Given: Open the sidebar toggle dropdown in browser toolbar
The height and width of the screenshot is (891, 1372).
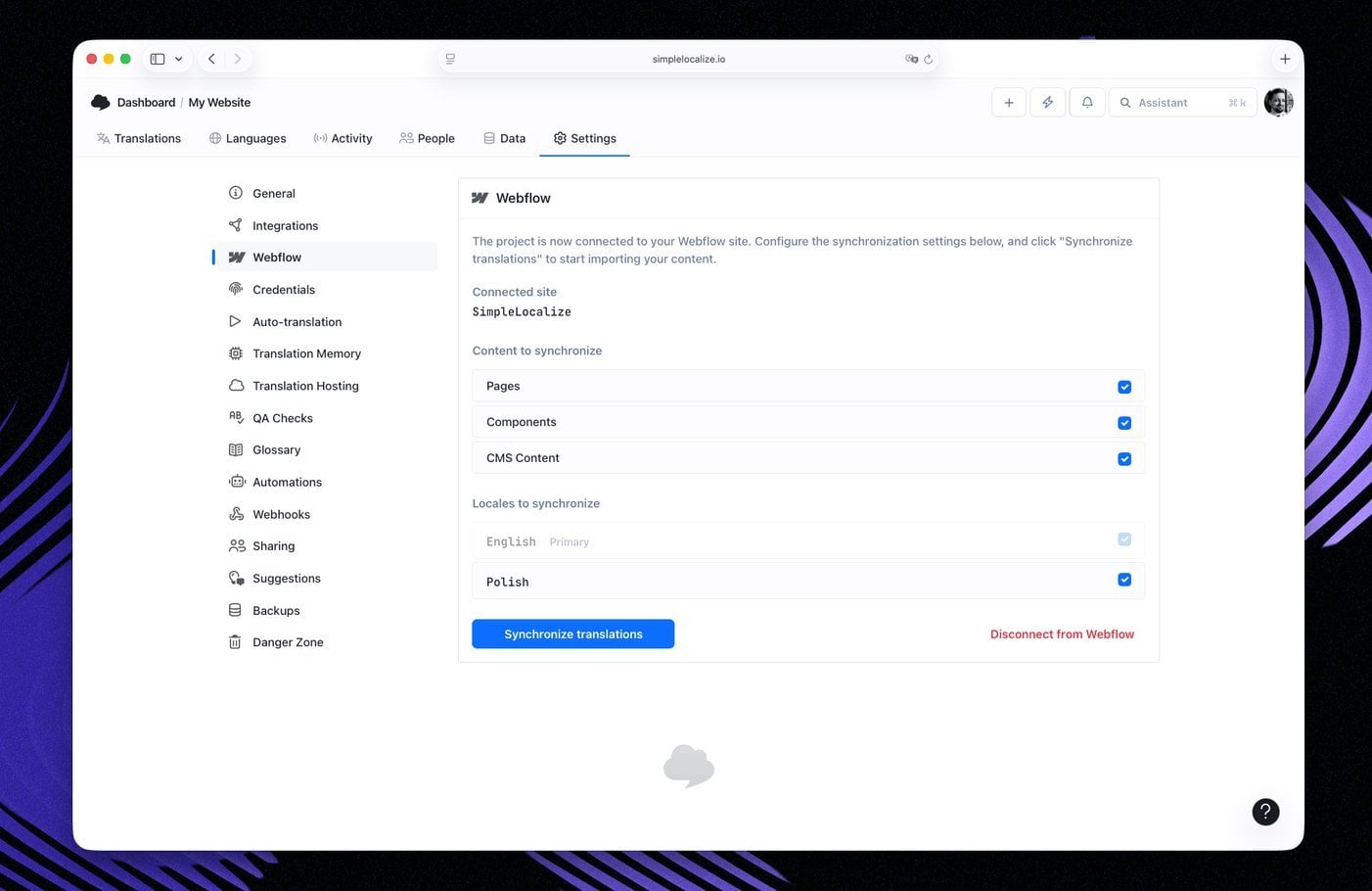Looking at the screenshot, I should [178, 59].
